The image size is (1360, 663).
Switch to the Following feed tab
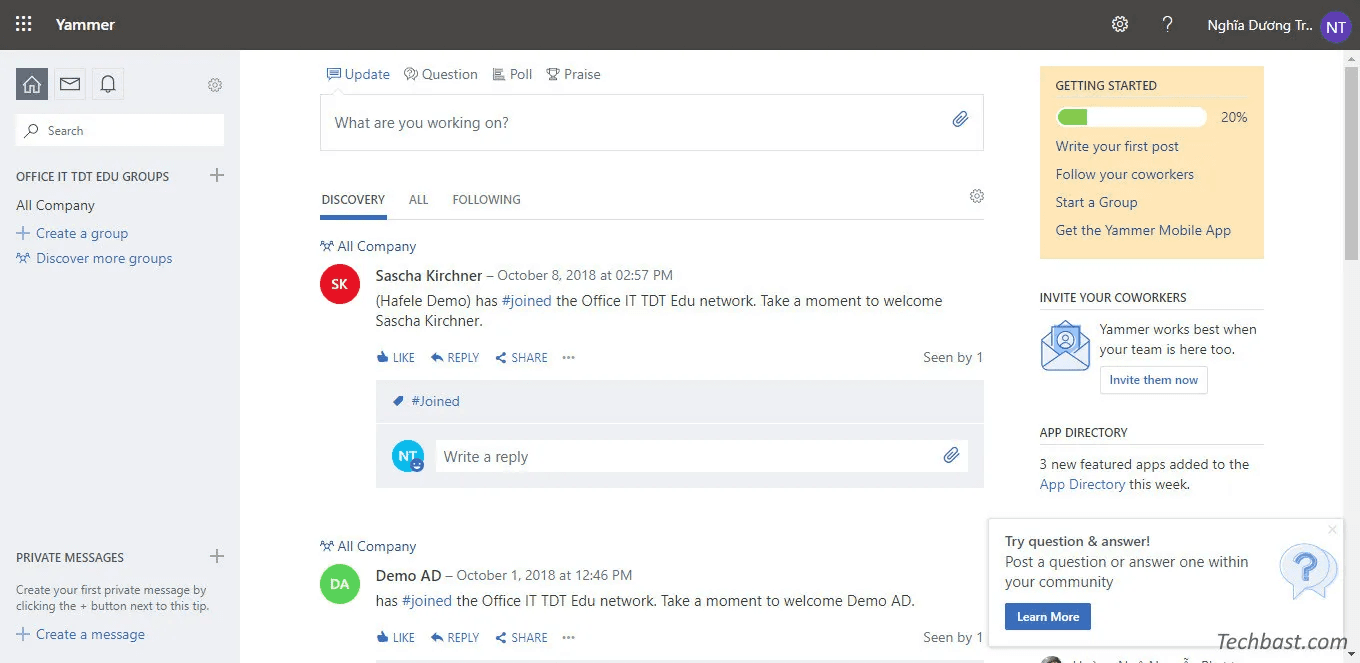point(486,200)
